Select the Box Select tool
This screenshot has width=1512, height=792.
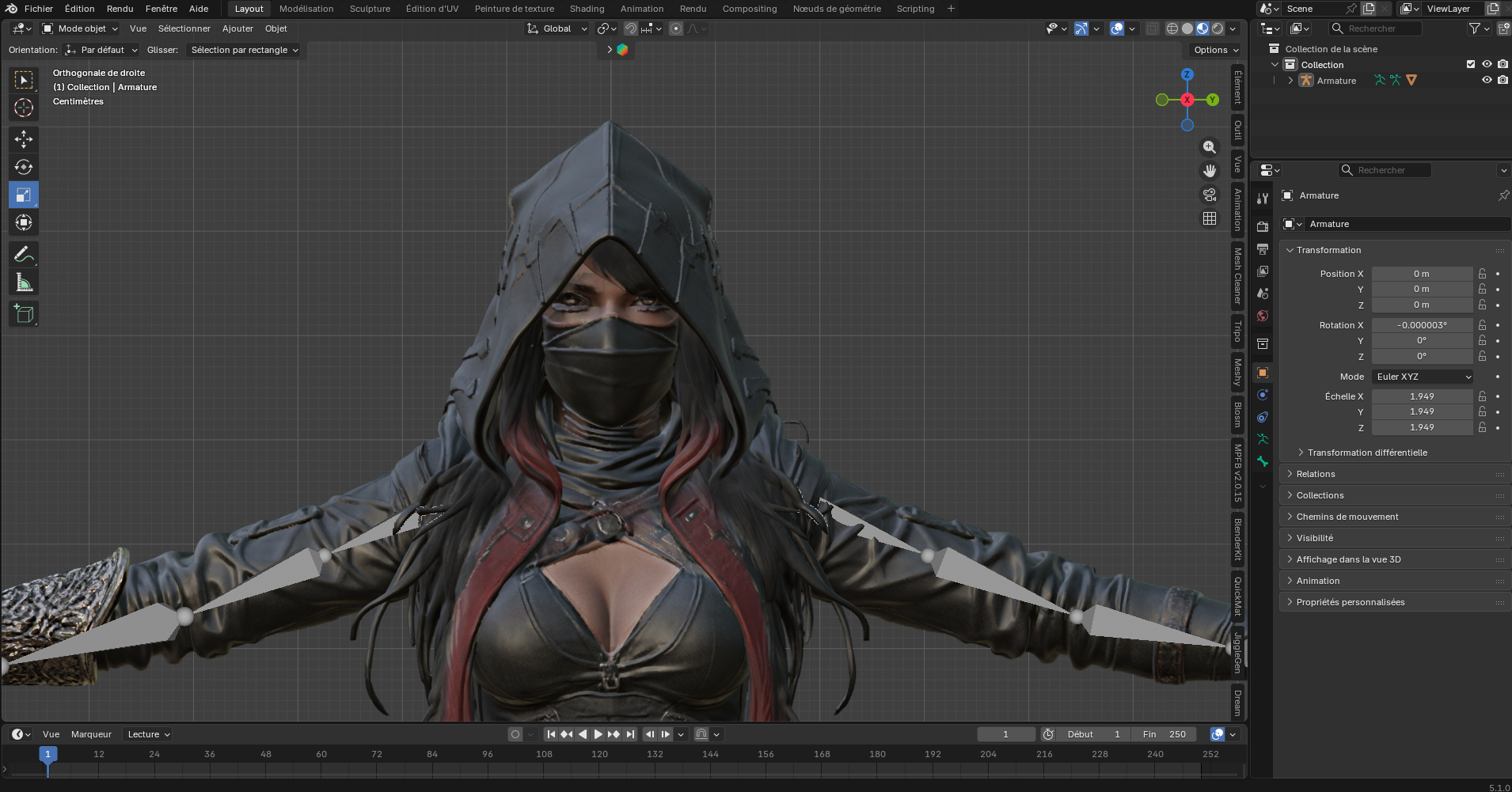tap(24, 80)
